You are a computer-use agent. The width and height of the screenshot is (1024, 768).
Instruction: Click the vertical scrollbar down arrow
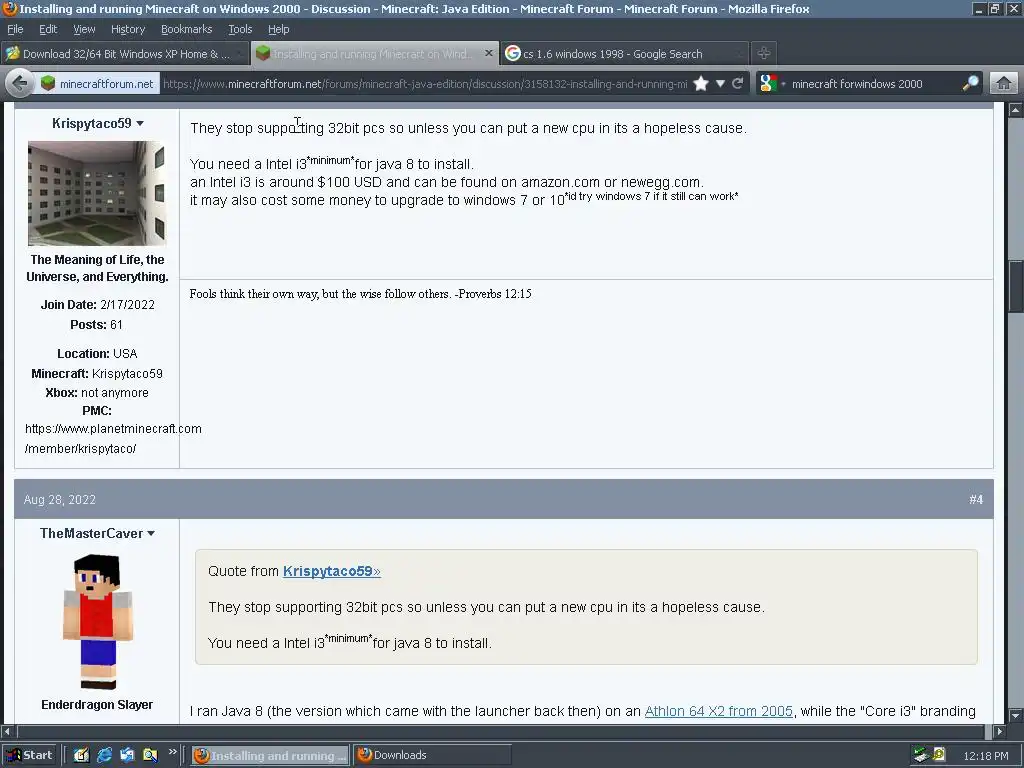coord(1015,715)
